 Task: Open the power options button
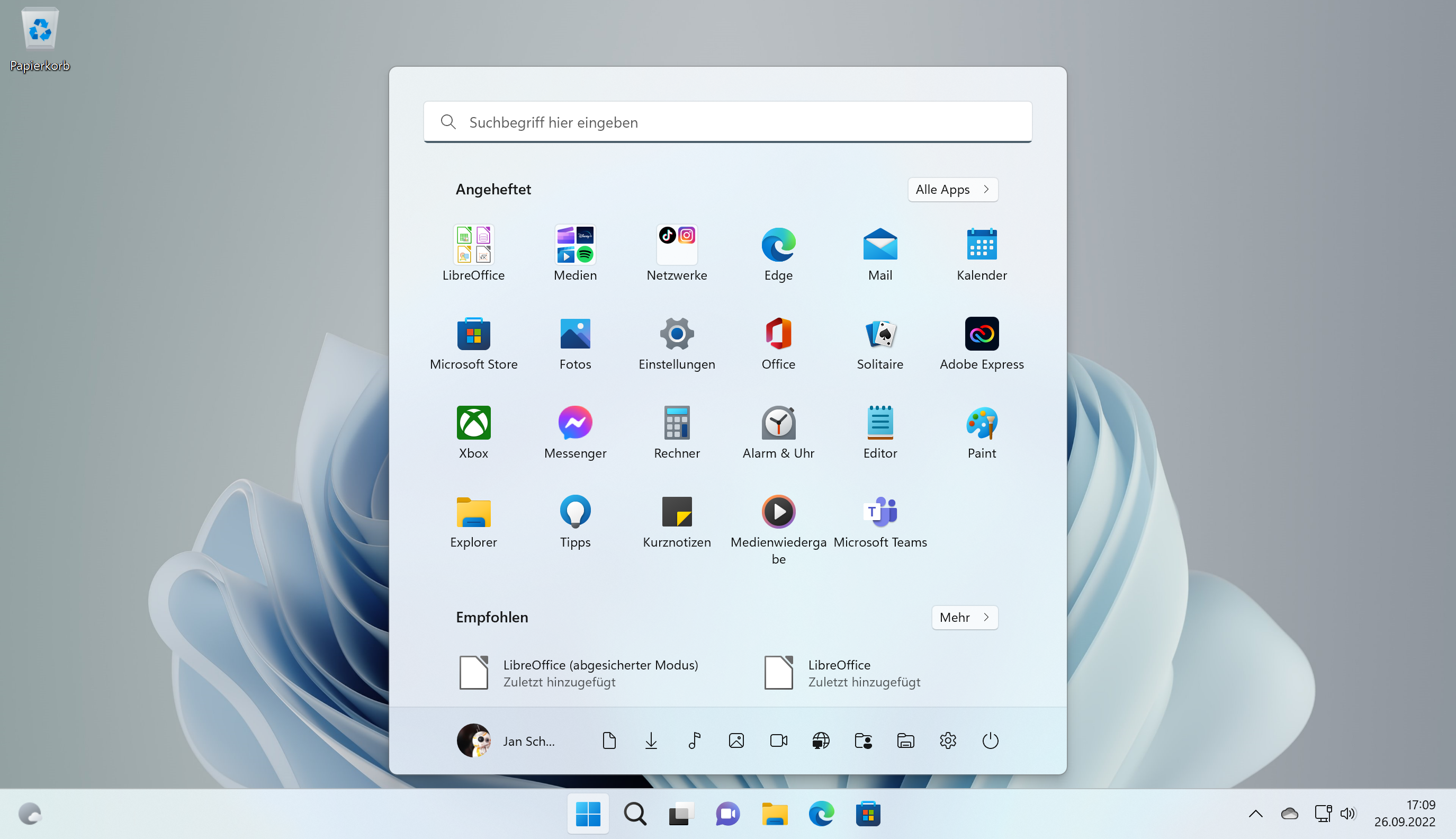point(990,740)
